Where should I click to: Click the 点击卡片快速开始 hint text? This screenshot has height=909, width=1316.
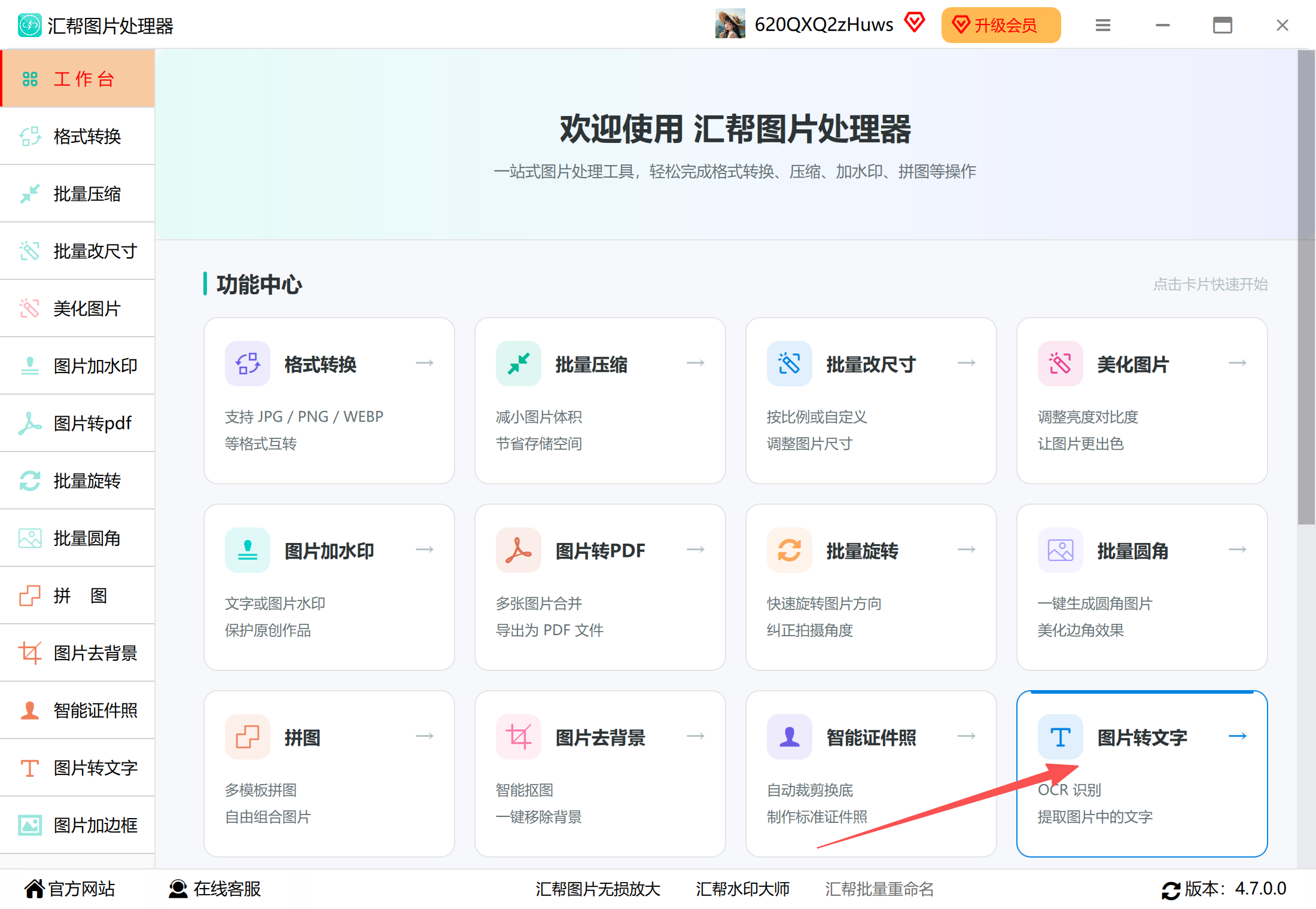1210,284
